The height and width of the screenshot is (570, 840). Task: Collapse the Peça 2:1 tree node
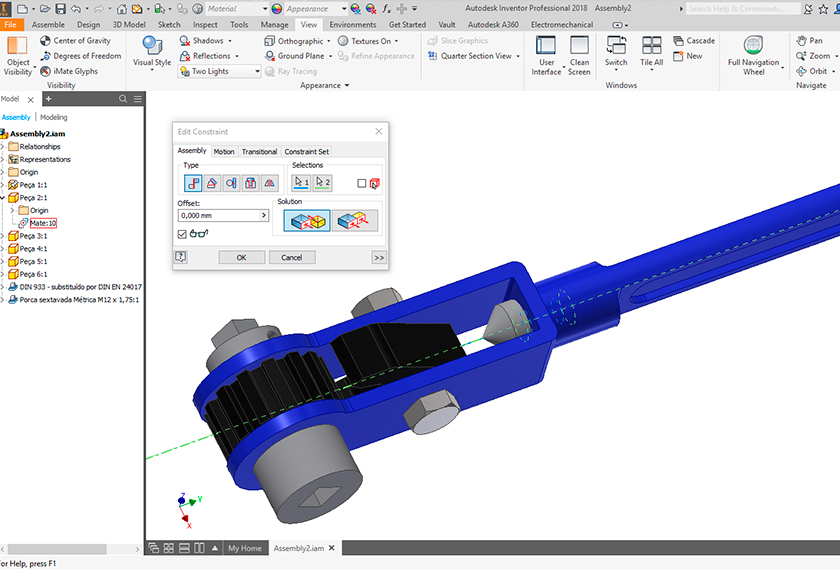click(3, 198)
